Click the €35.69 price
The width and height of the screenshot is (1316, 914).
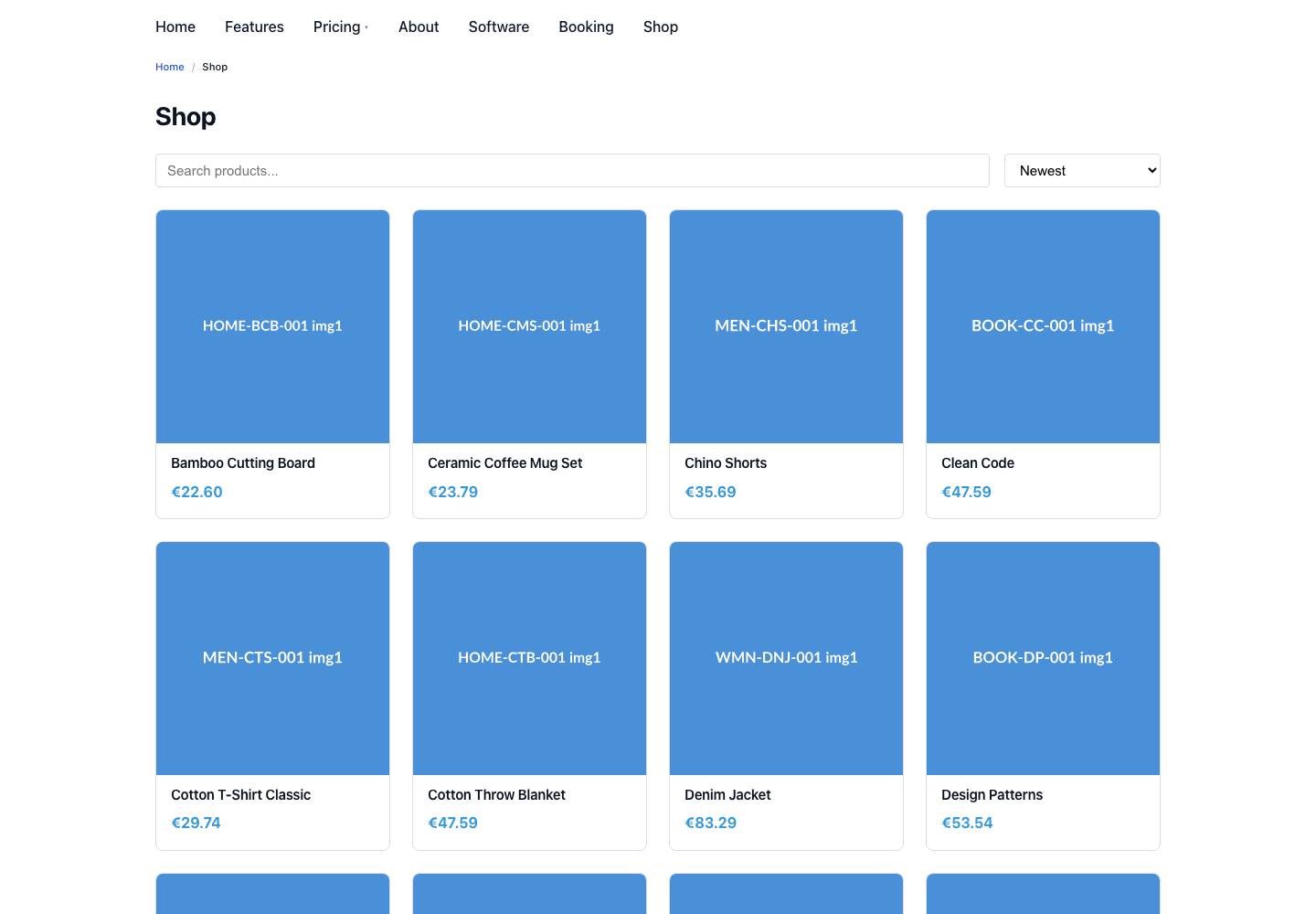pyautogui.click(x=710, y=492)
